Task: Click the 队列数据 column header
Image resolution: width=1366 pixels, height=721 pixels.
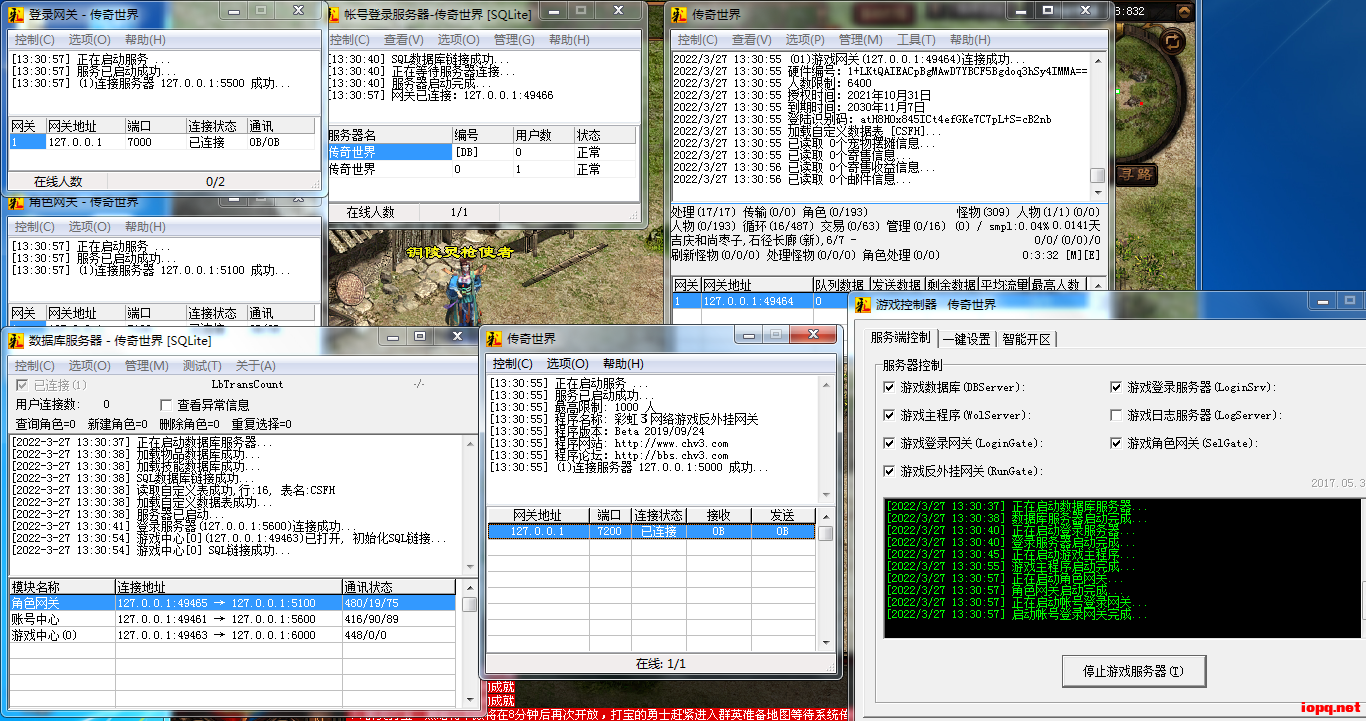Action: tap(840, 285)
